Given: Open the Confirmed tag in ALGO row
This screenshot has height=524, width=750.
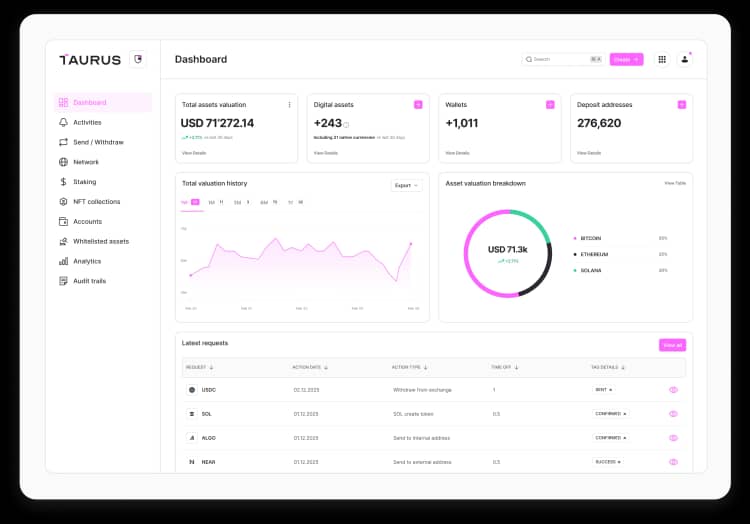Looking at the screenshot, I should [611, 437].
